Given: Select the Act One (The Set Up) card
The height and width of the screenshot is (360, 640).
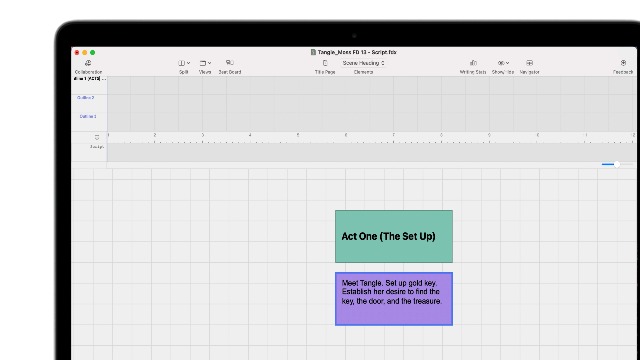Looking at the screenshot, I should click(x=394, y=236).
